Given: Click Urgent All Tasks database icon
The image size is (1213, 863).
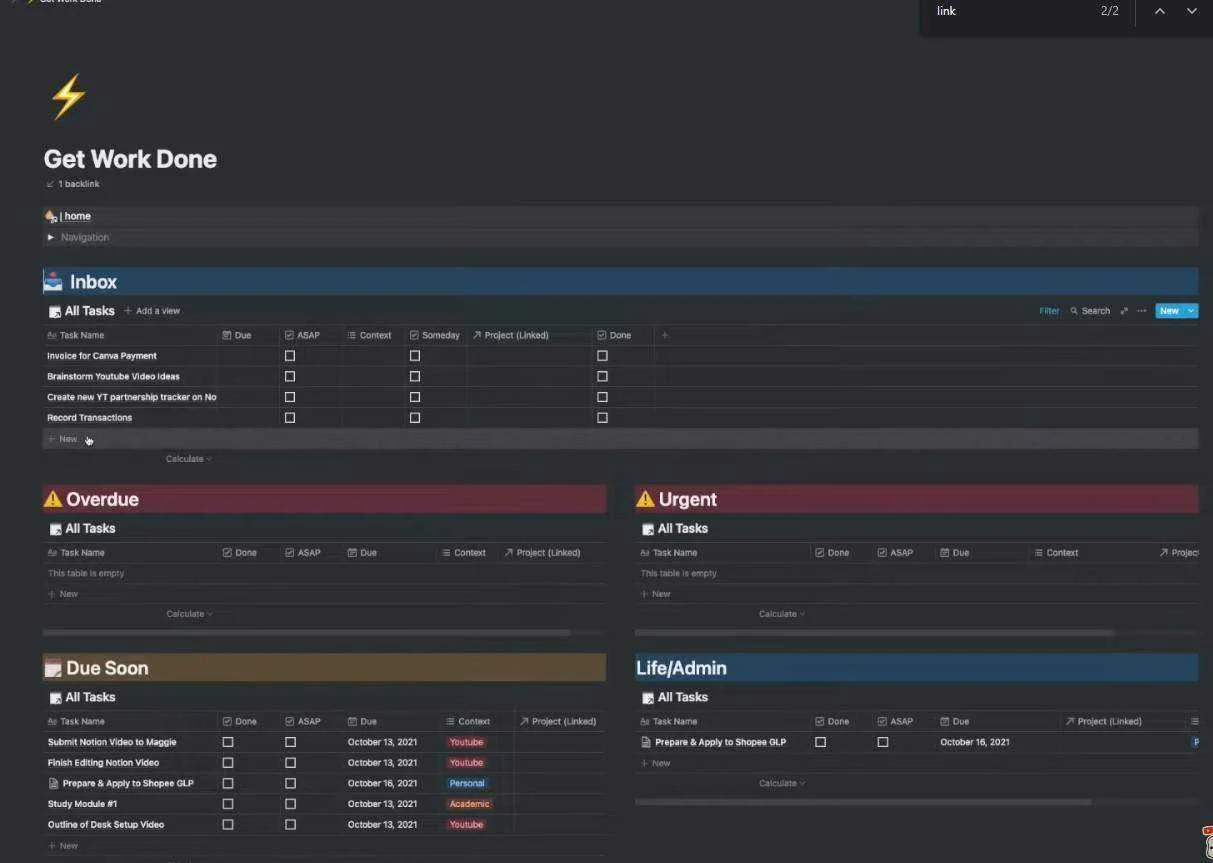Looking at the screenshot, I should 648,528.
